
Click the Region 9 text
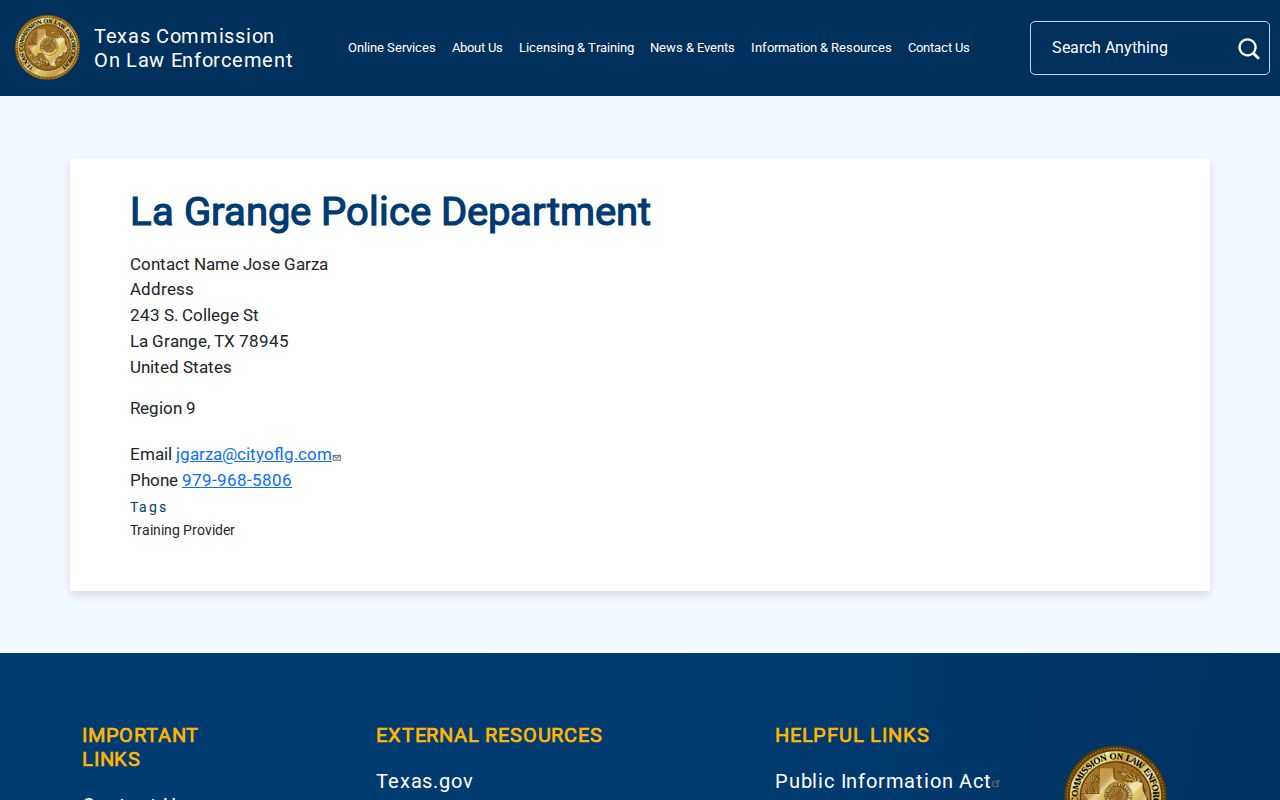click(163, 408)
